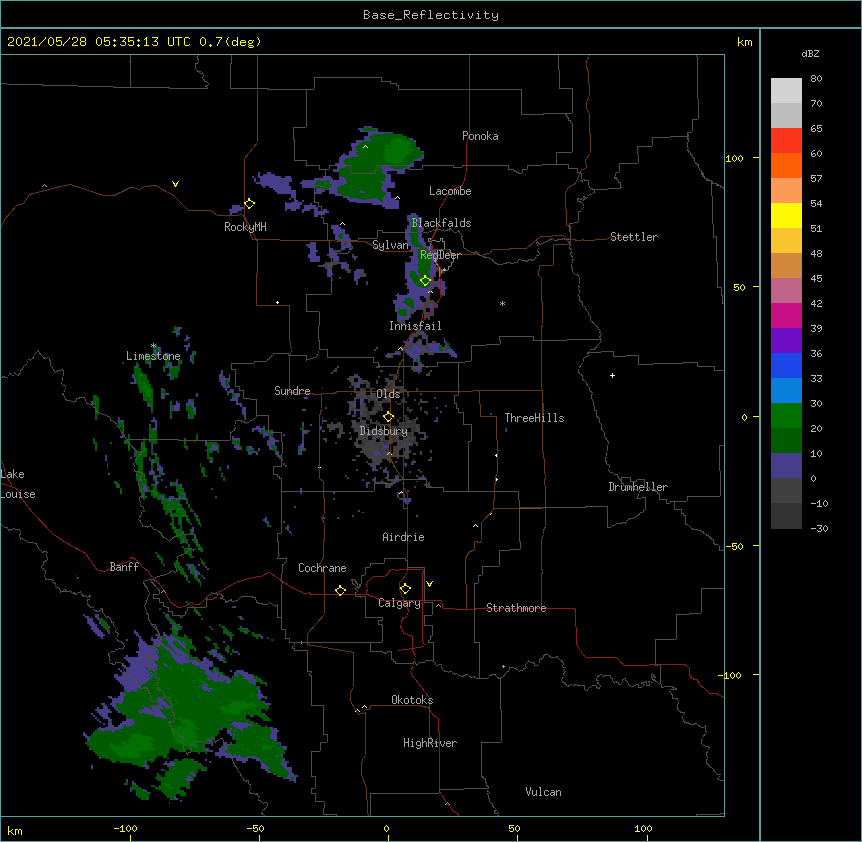The width and height of the screenshot is (862, 842).
Task: Click the ThreeHills city label
Action: point(534,418)
